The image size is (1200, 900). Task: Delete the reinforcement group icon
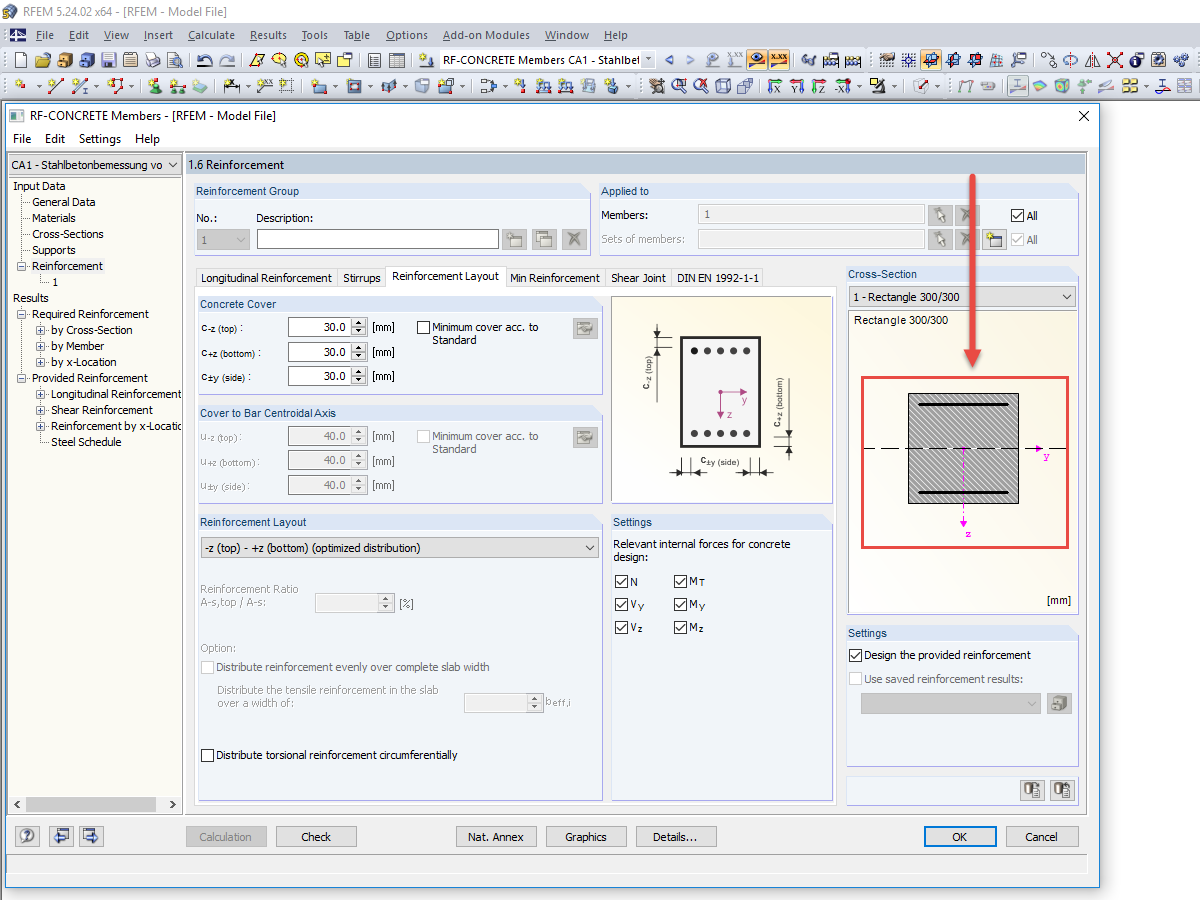[x=574, y=239]
